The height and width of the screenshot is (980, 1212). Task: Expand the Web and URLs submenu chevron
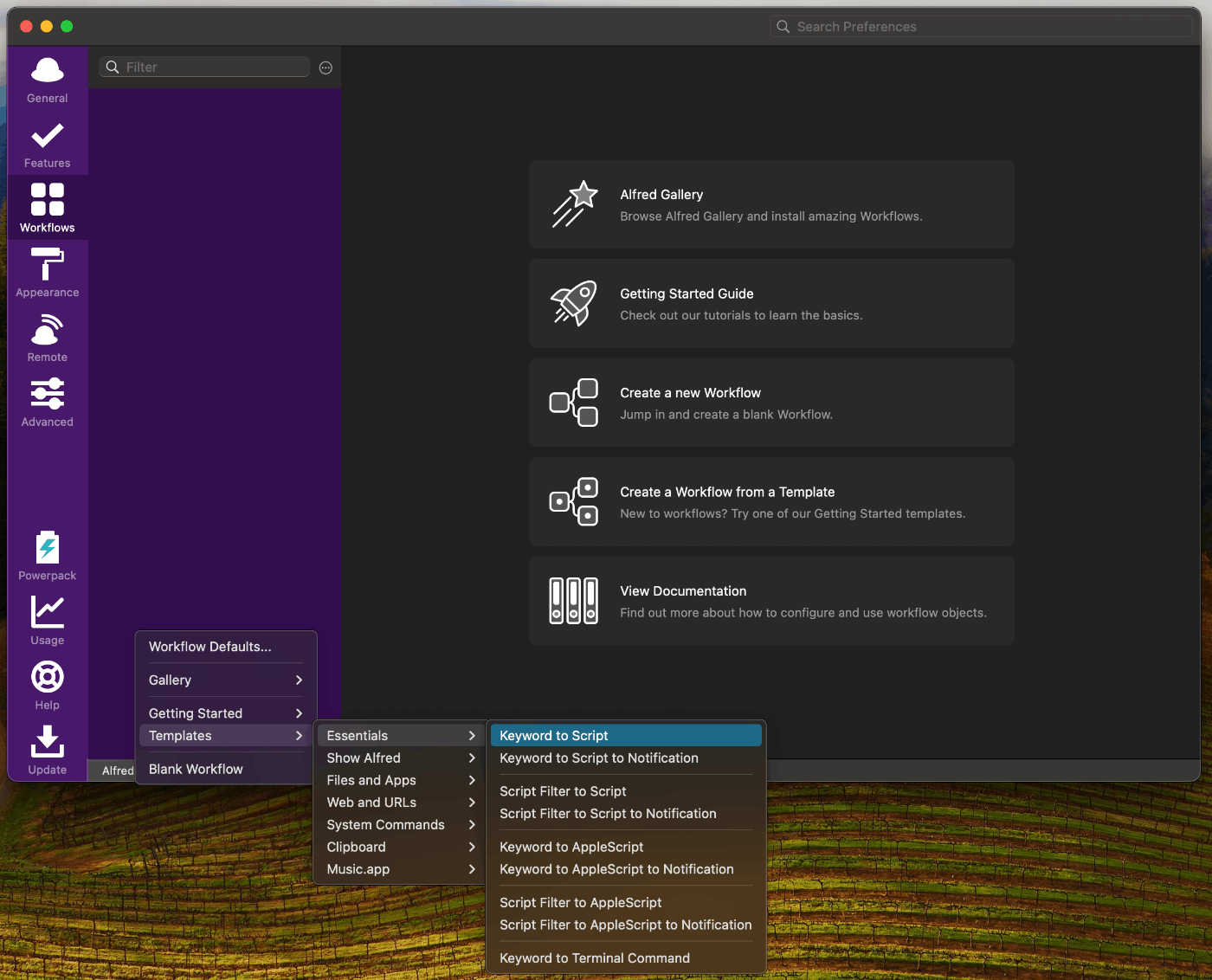coord(472,803)
